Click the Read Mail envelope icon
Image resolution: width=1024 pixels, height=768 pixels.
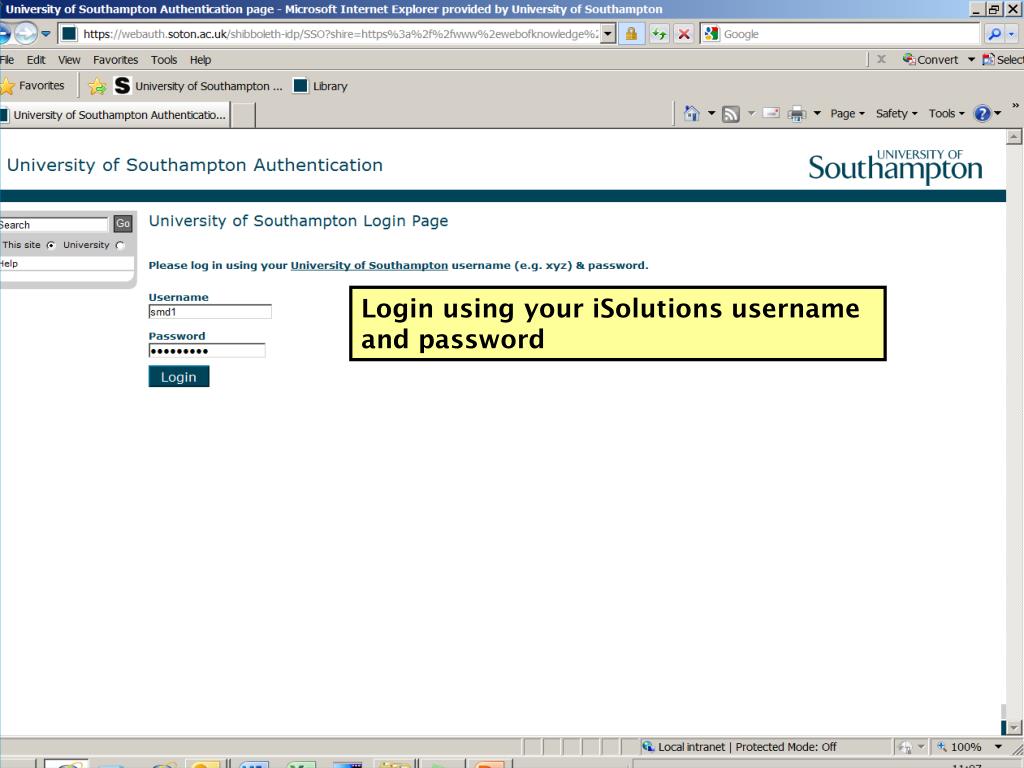coord(771,114)
